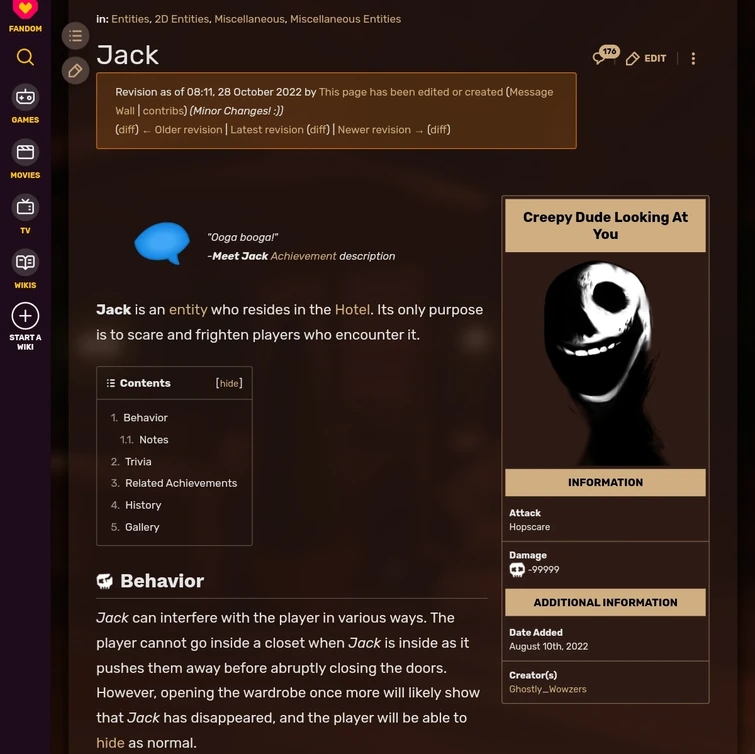Open the Latest revision link
This screenshot has width=755, height=754.
coord(267,130)
